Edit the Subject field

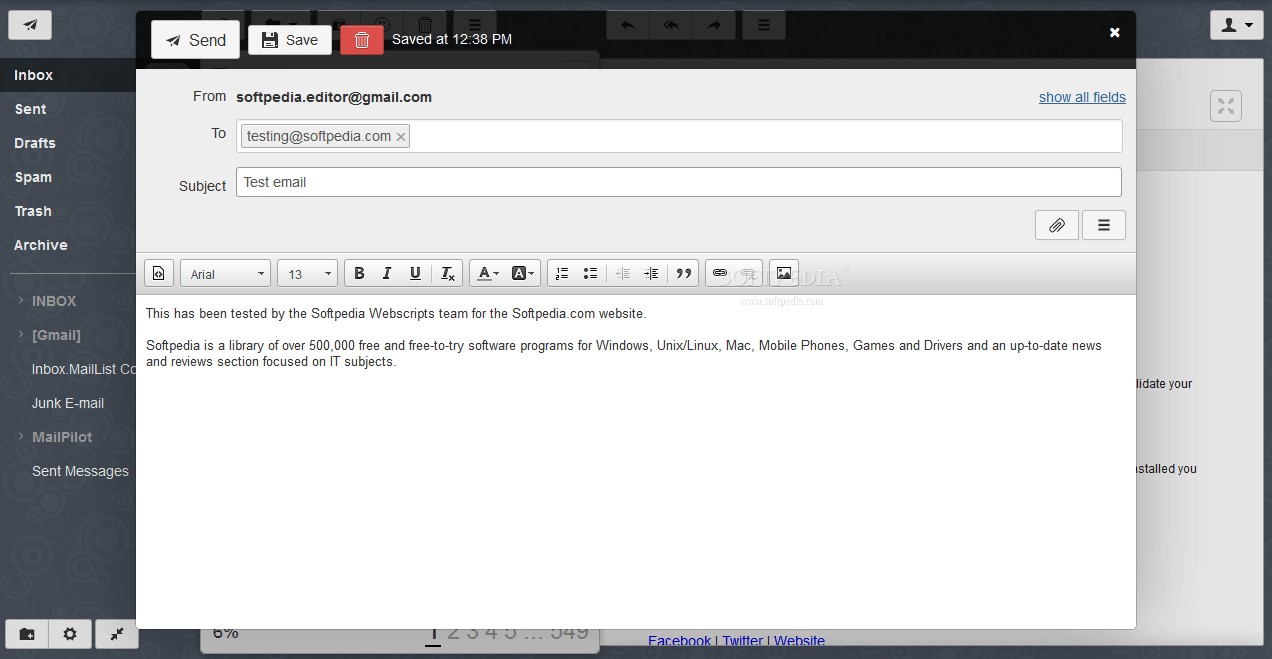point(679,182)
